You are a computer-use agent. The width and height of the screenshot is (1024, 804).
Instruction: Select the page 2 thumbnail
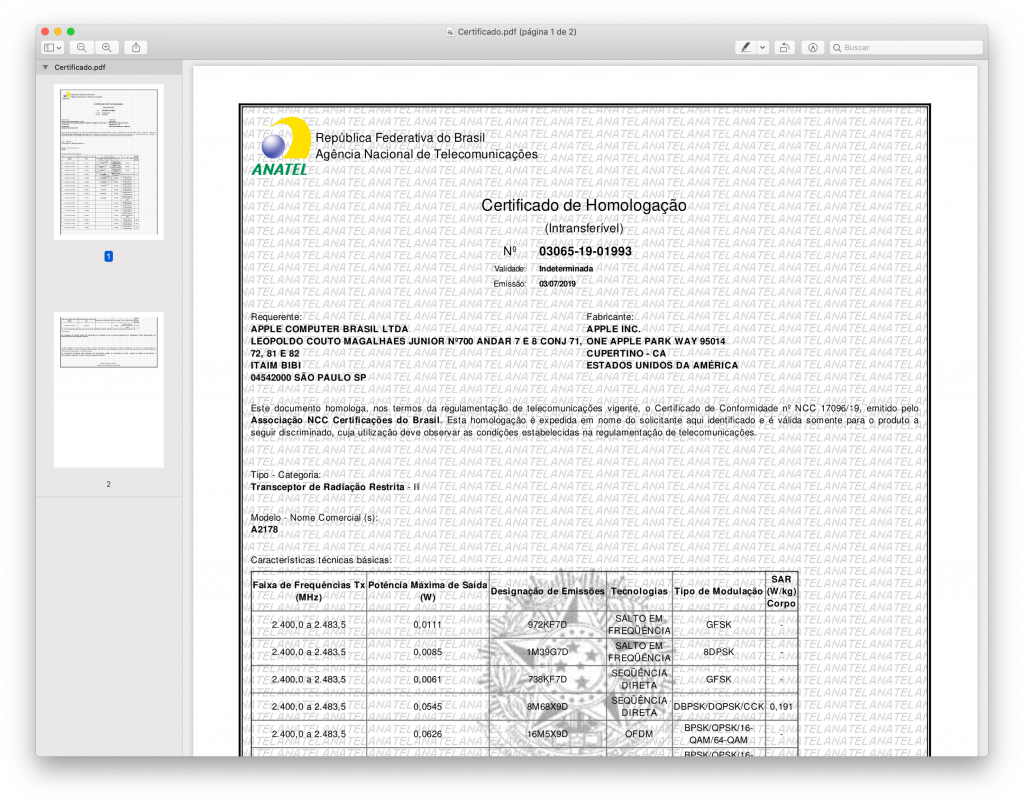(108, 390)
